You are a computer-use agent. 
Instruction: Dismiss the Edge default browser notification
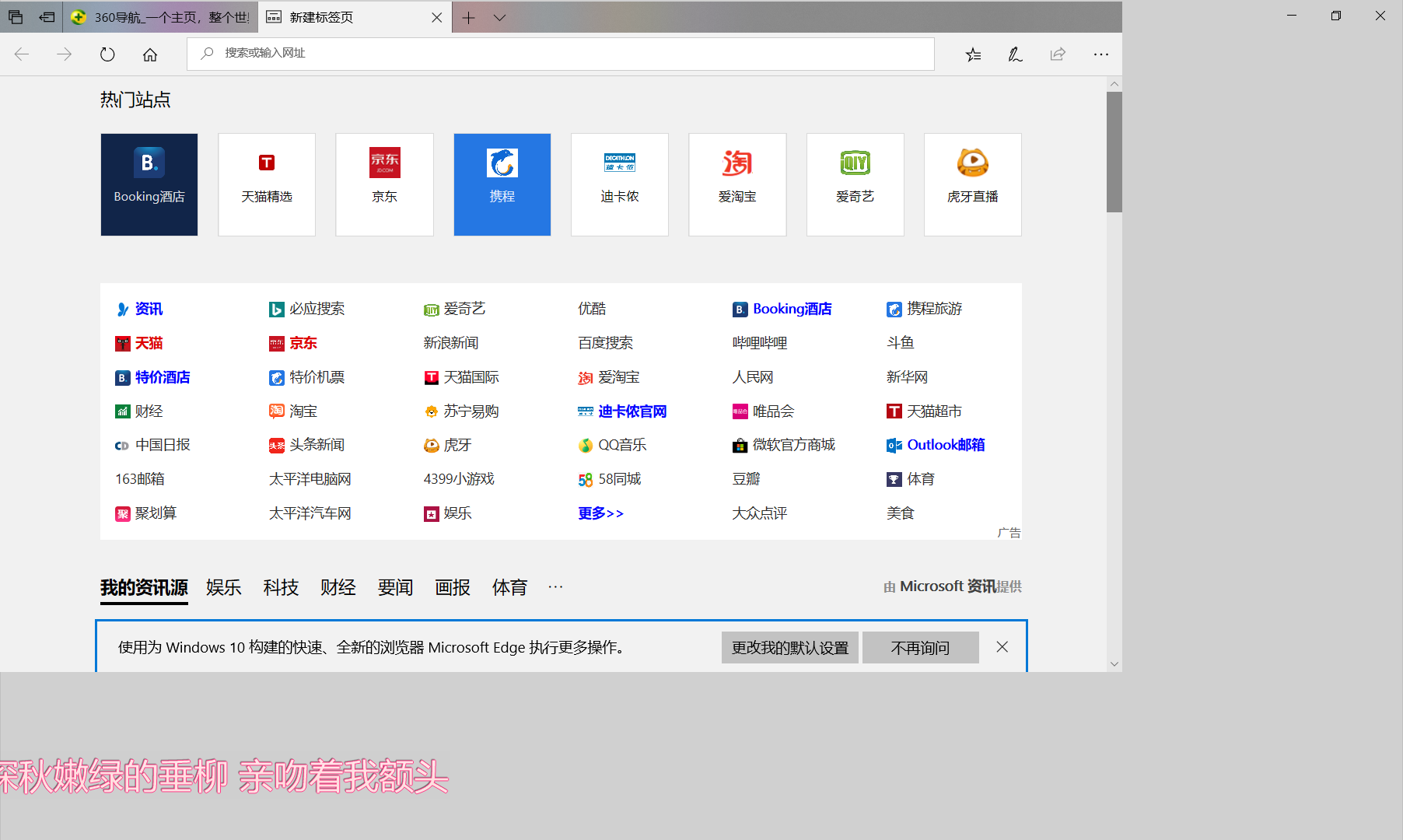click(1002, 647)
